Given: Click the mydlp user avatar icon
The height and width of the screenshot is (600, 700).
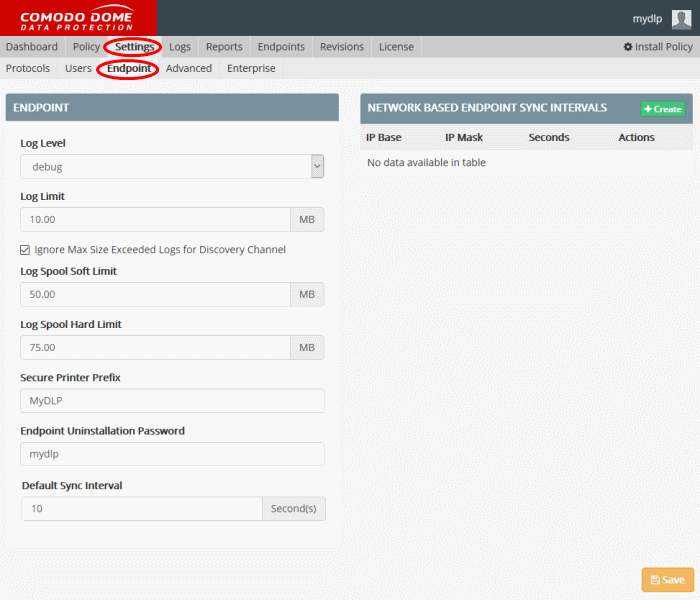Looking at the screenshot, I should coord(681,19).
